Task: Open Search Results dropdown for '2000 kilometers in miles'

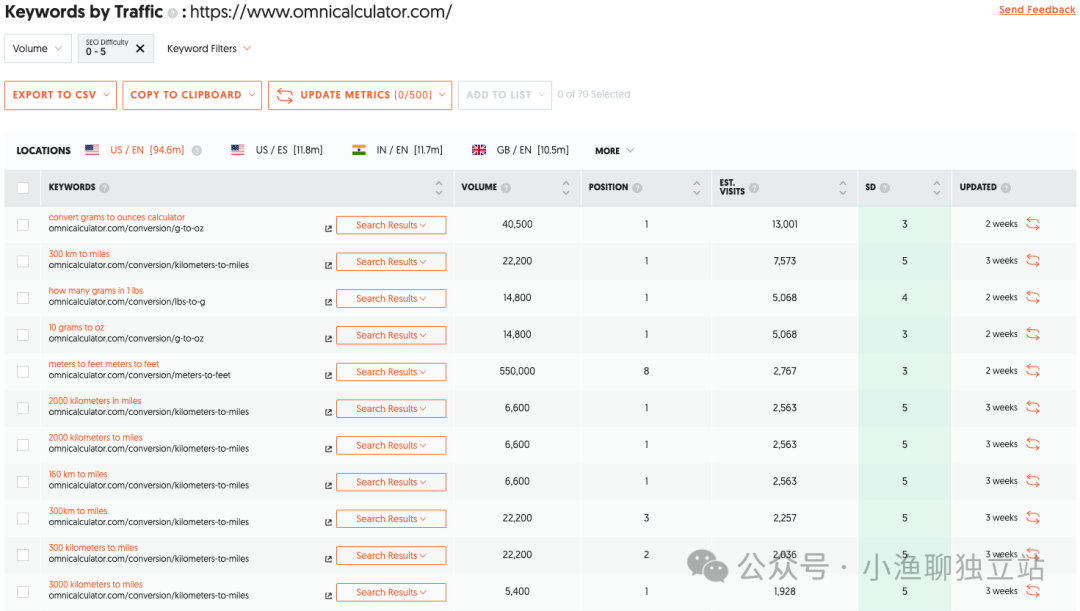Action: tap(391, 408)
